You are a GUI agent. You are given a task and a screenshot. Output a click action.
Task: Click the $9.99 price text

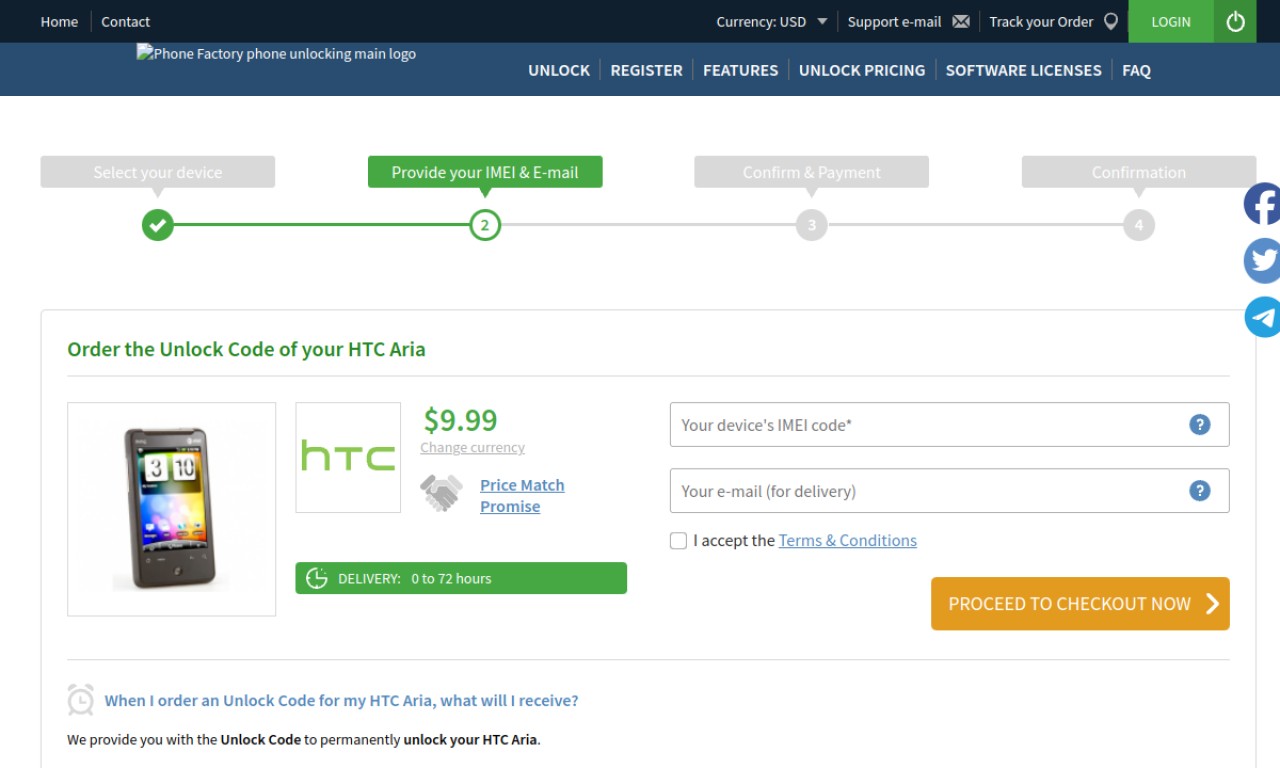coord(460,420)
